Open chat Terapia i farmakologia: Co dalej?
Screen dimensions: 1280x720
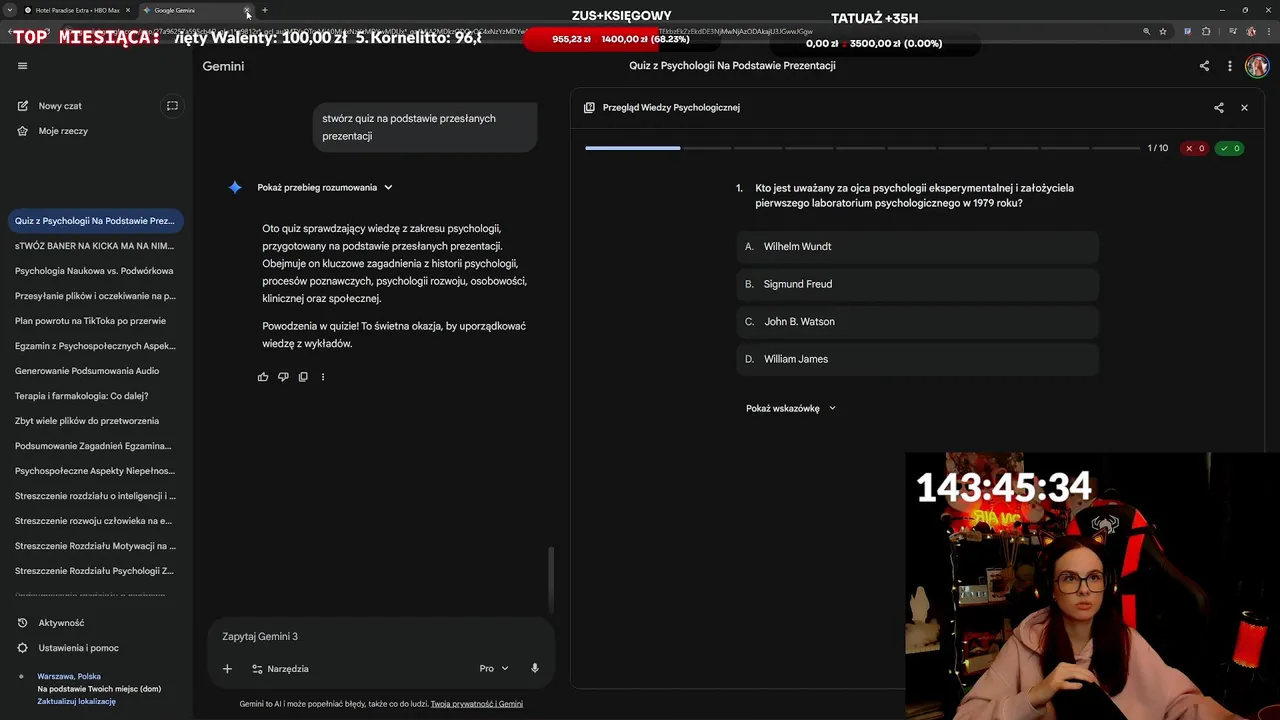click(94, 396)
